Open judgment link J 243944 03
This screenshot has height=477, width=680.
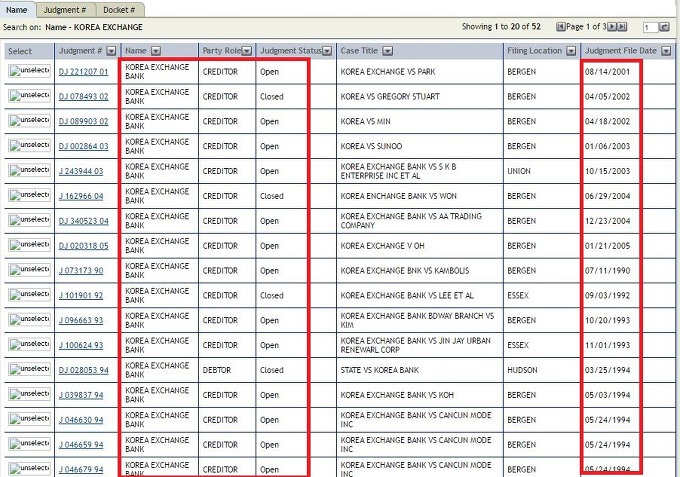point(81,171)
